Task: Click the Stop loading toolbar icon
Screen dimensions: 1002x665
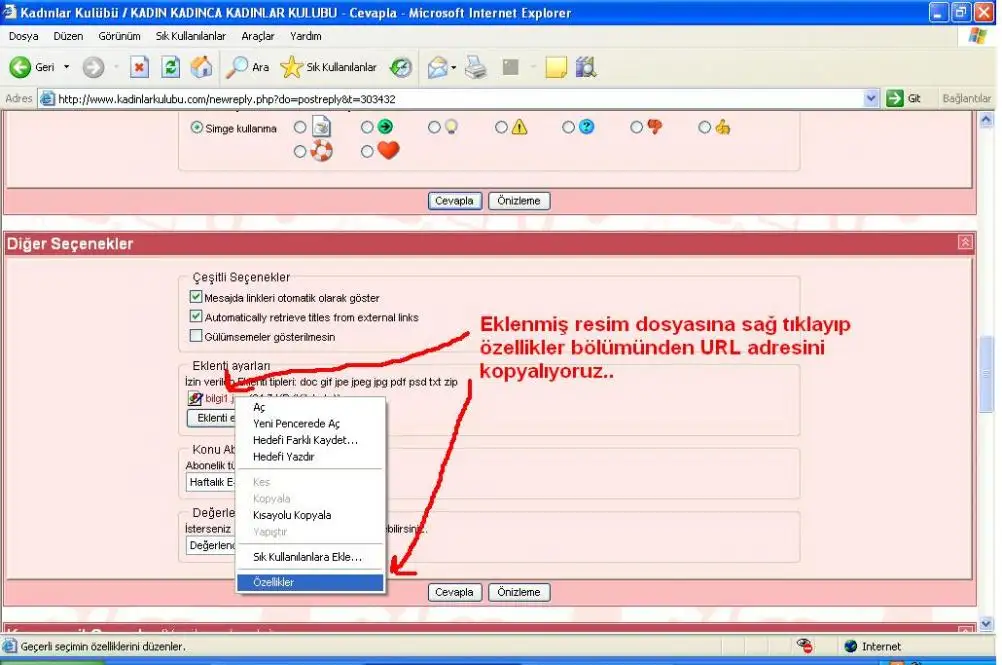Action: 140,67
